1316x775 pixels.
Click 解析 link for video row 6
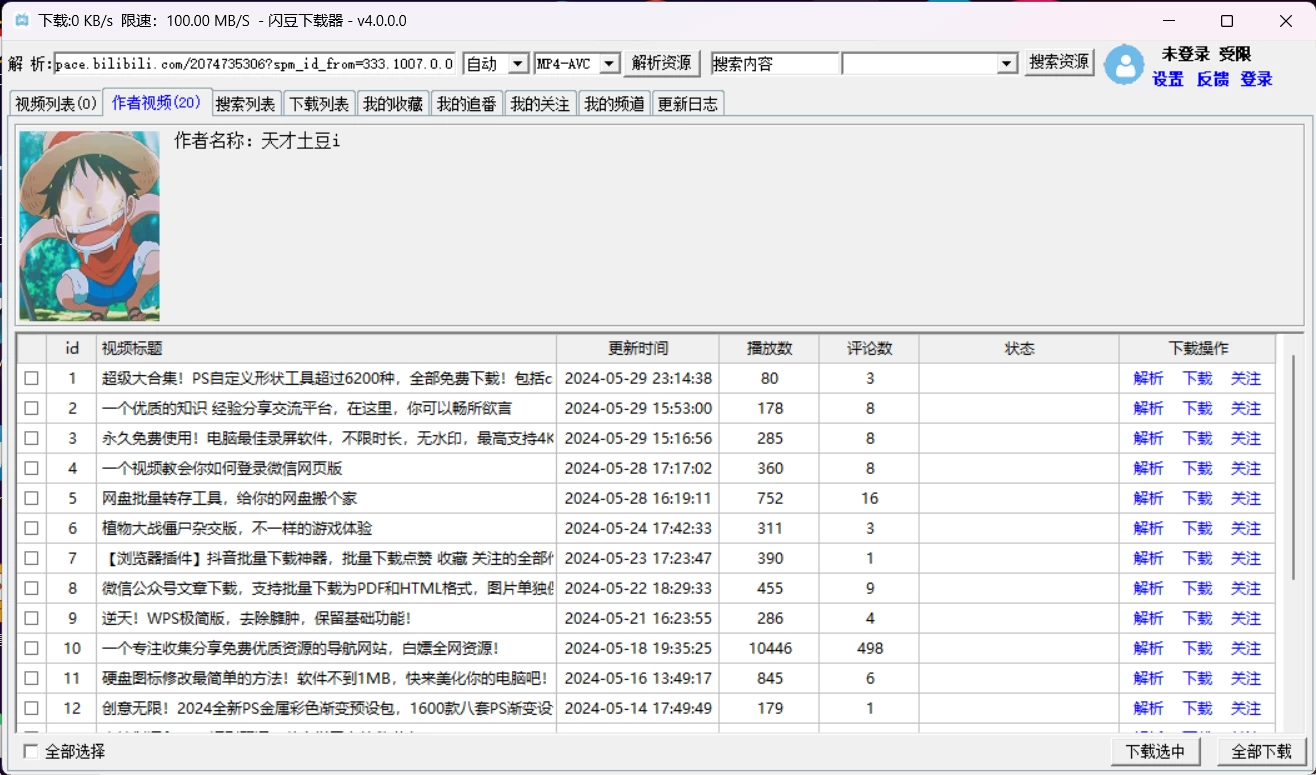1148,528
